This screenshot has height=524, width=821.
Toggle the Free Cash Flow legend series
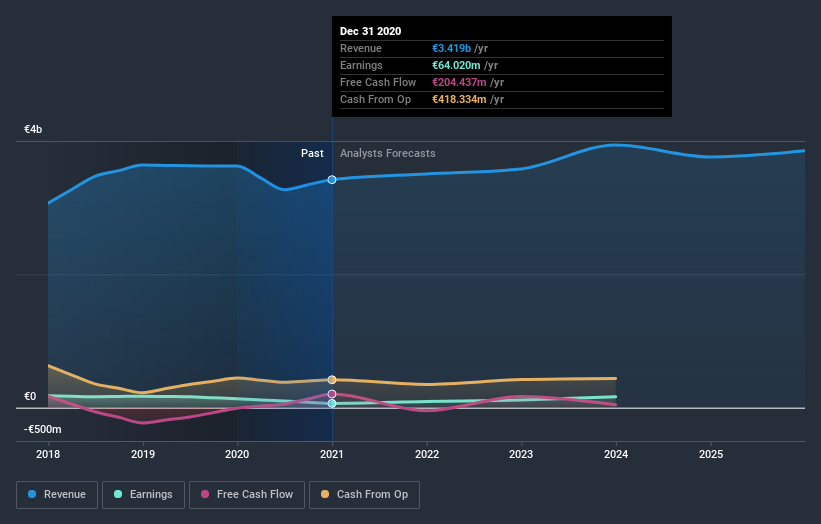click(247, 495)
